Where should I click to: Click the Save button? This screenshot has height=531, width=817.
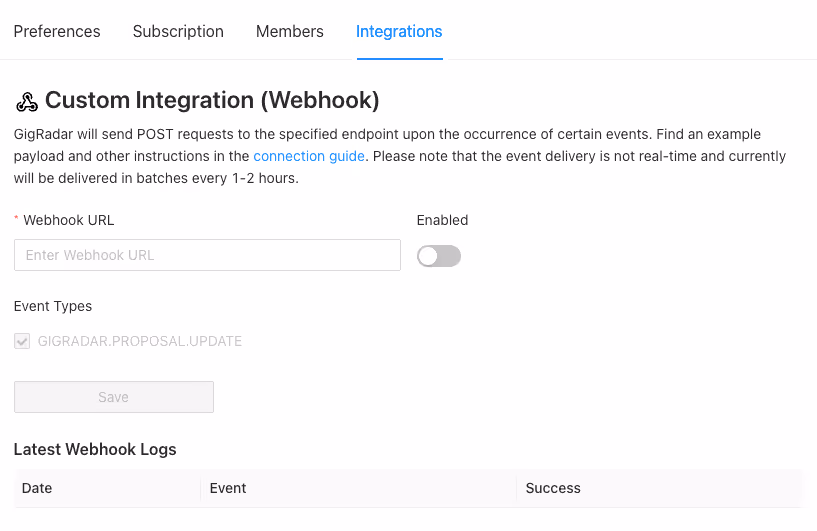coord(114,397)
